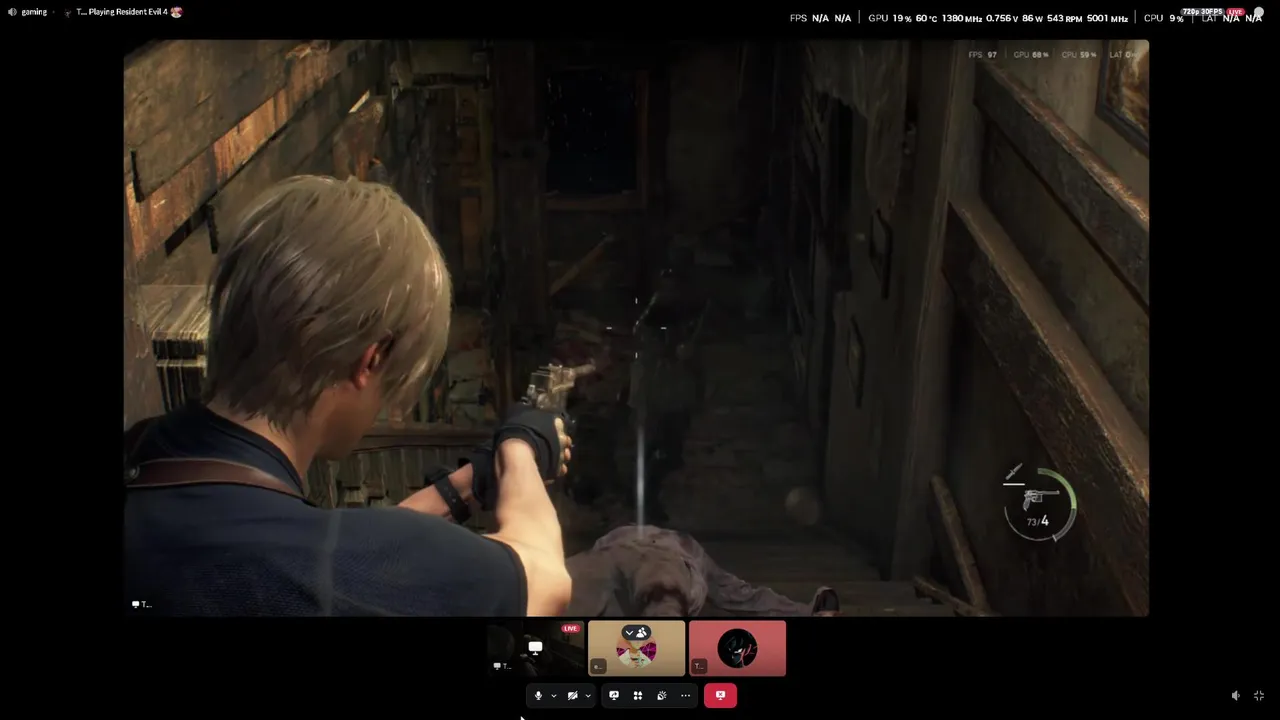
Task: Click the CPU 9% overlay reading
Action: coord(1163,18)
